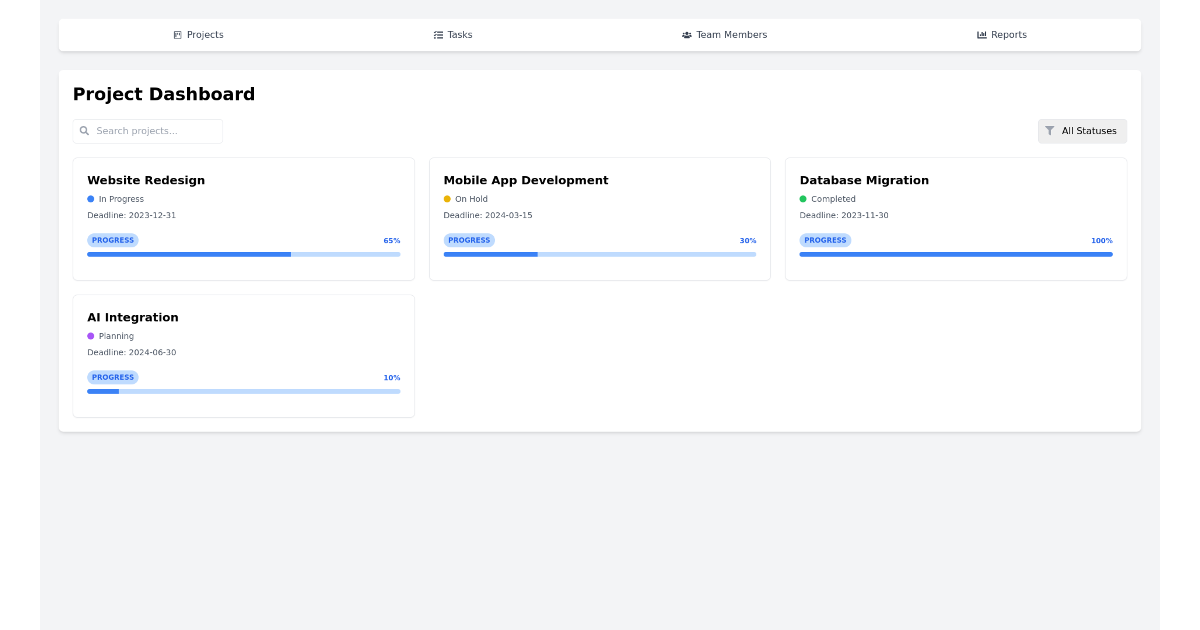
Task: Click the Website Redesign project title
Action: click(x=146, y=180)
